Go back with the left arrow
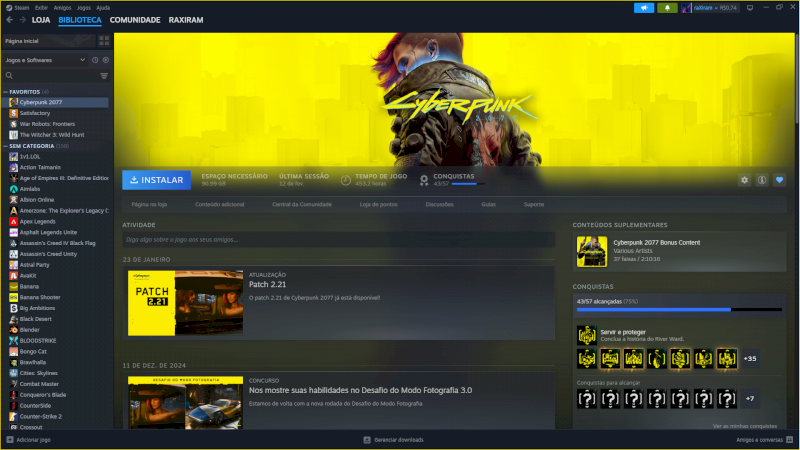Image resolution: width=800 pixels, height=450 pixels. [x=10, y=20]
